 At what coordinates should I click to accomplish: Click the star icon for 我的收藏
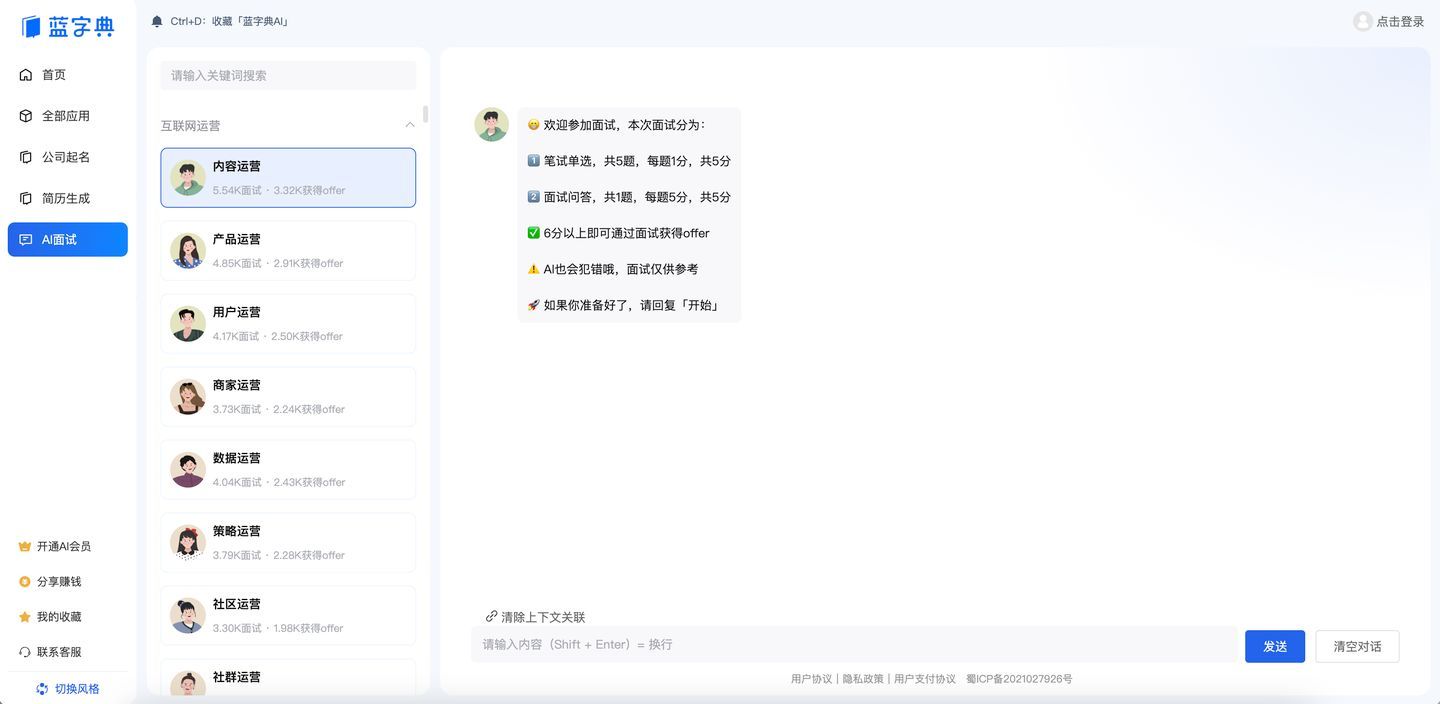[25, 617]
